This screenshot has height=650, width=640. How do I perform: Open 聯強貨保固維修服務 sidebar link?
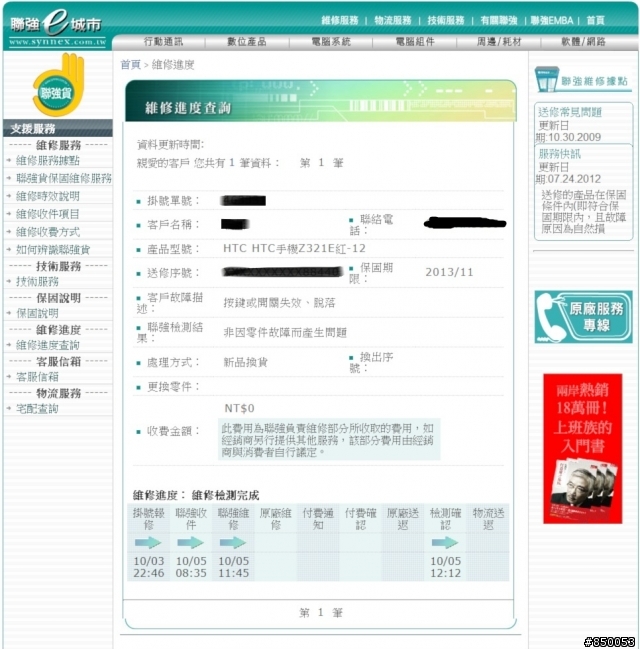pos(64,178)
